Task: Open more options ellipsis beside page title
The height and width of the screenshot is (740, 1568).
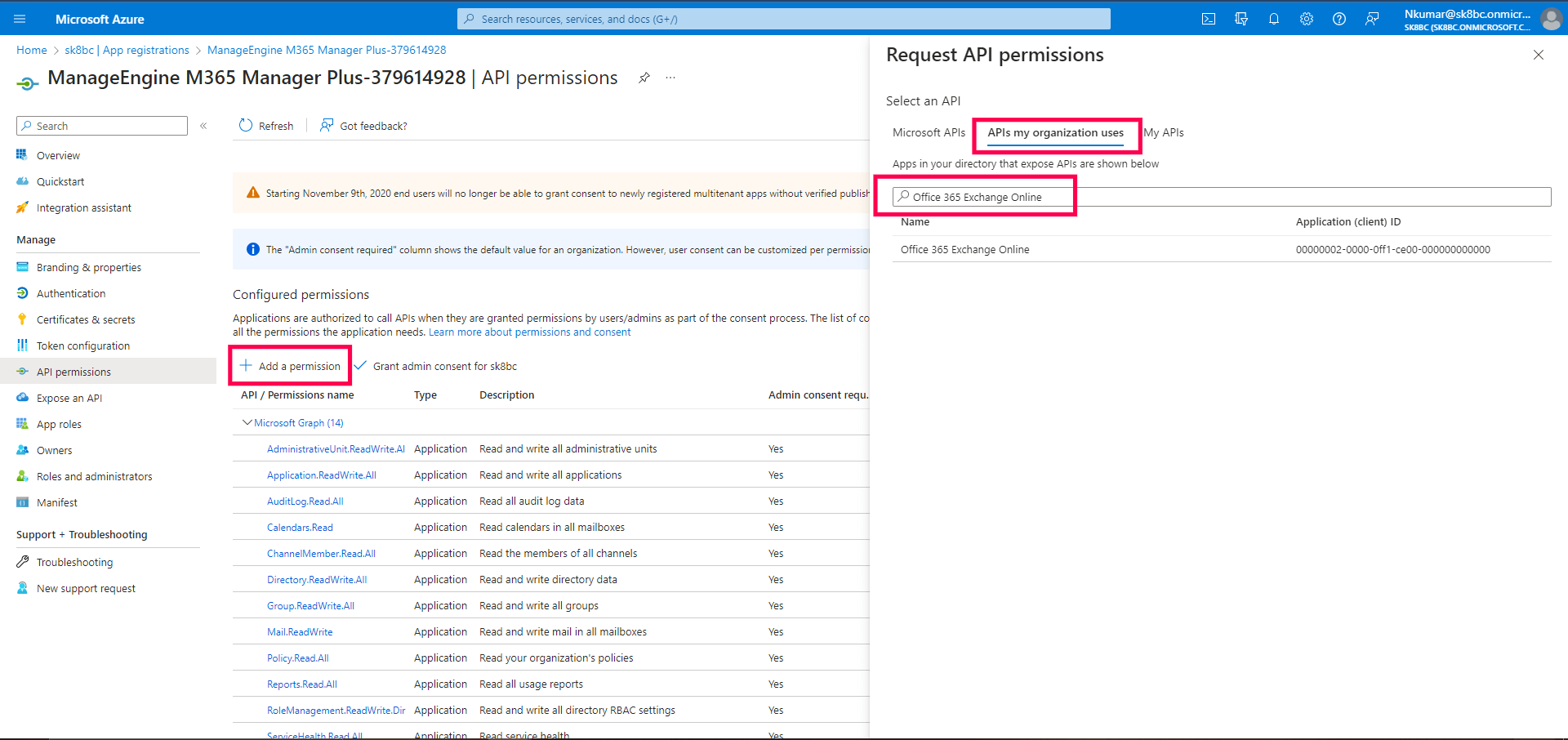Action: 670,78
